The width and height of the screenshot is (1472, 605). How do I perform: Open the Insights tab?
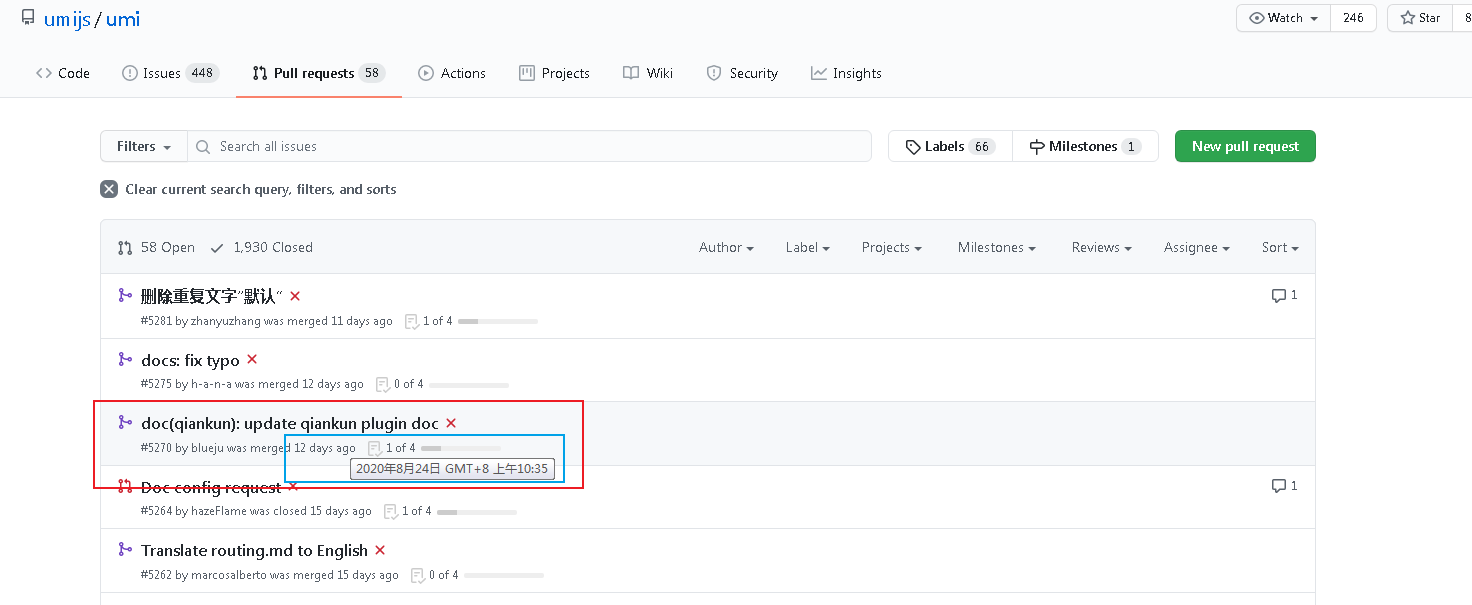tap(846, 72)
